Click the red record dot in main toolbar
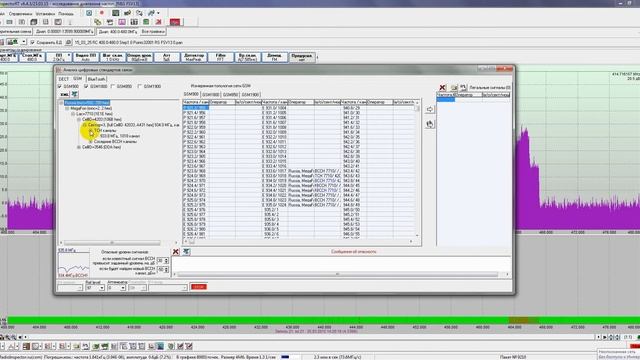The image size is (640, 360). click(102, 13)
